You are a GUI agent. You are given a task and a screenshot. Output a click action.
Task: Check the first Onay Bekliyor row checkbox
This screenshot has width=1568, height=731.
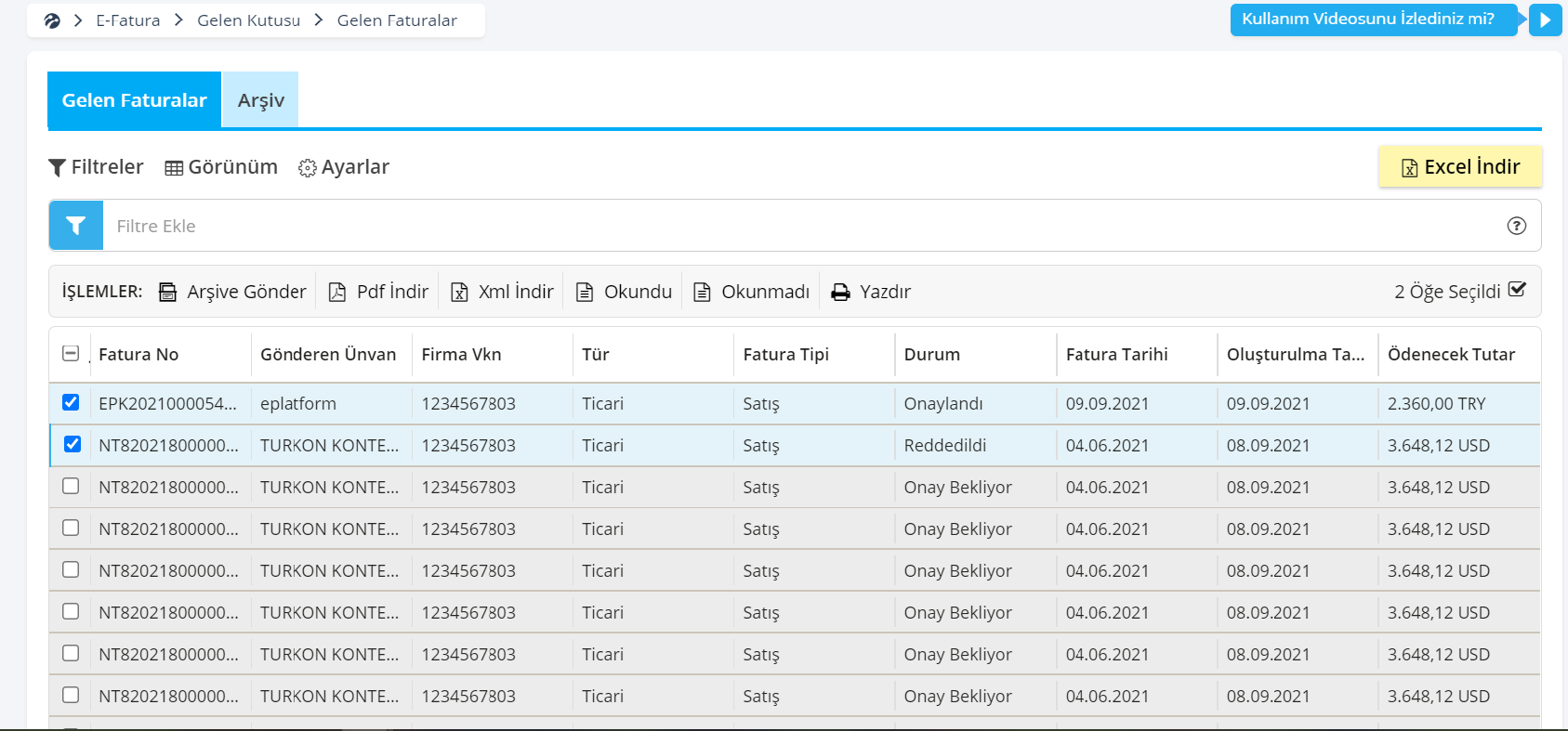(71, 486)
